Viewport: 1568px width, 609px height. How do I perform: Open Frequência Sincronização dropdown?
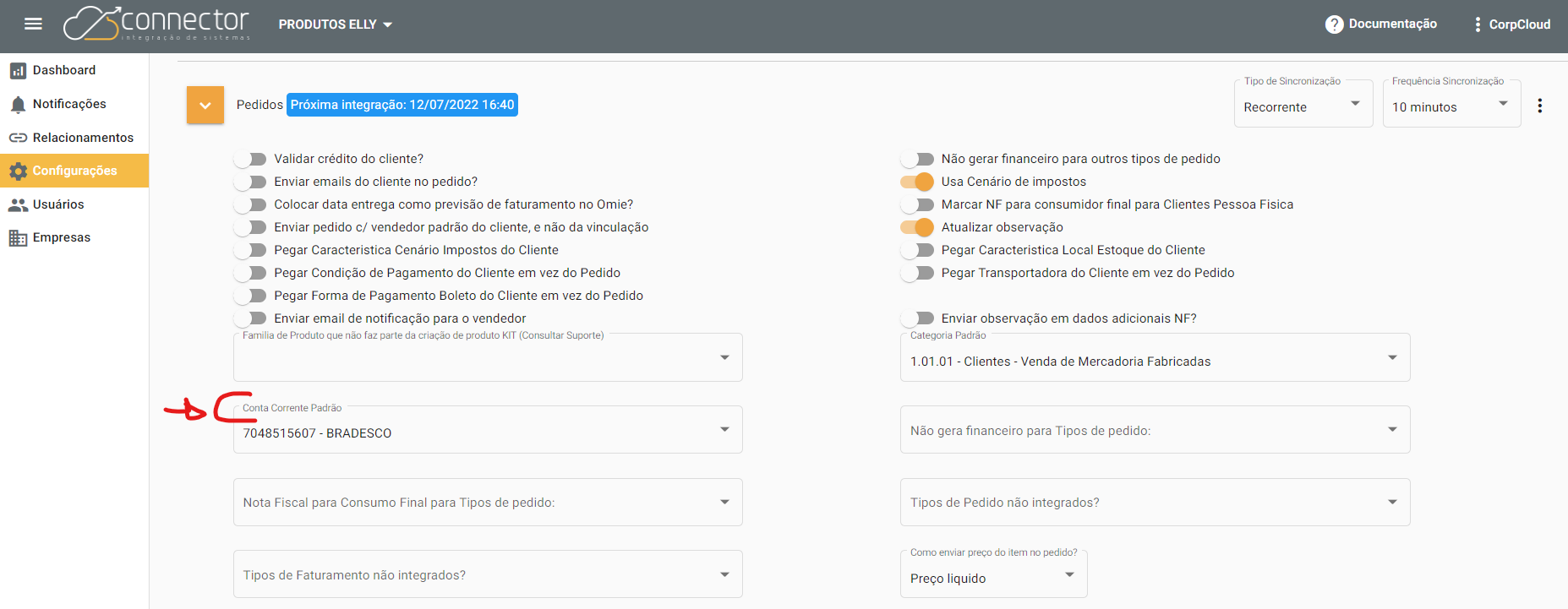click(1451, 105)
